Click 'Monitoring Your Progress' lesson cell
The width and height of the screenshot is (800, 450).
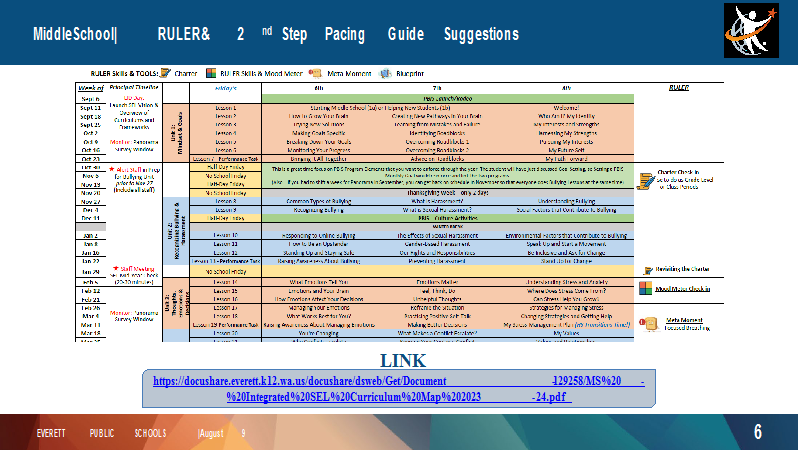318,150
